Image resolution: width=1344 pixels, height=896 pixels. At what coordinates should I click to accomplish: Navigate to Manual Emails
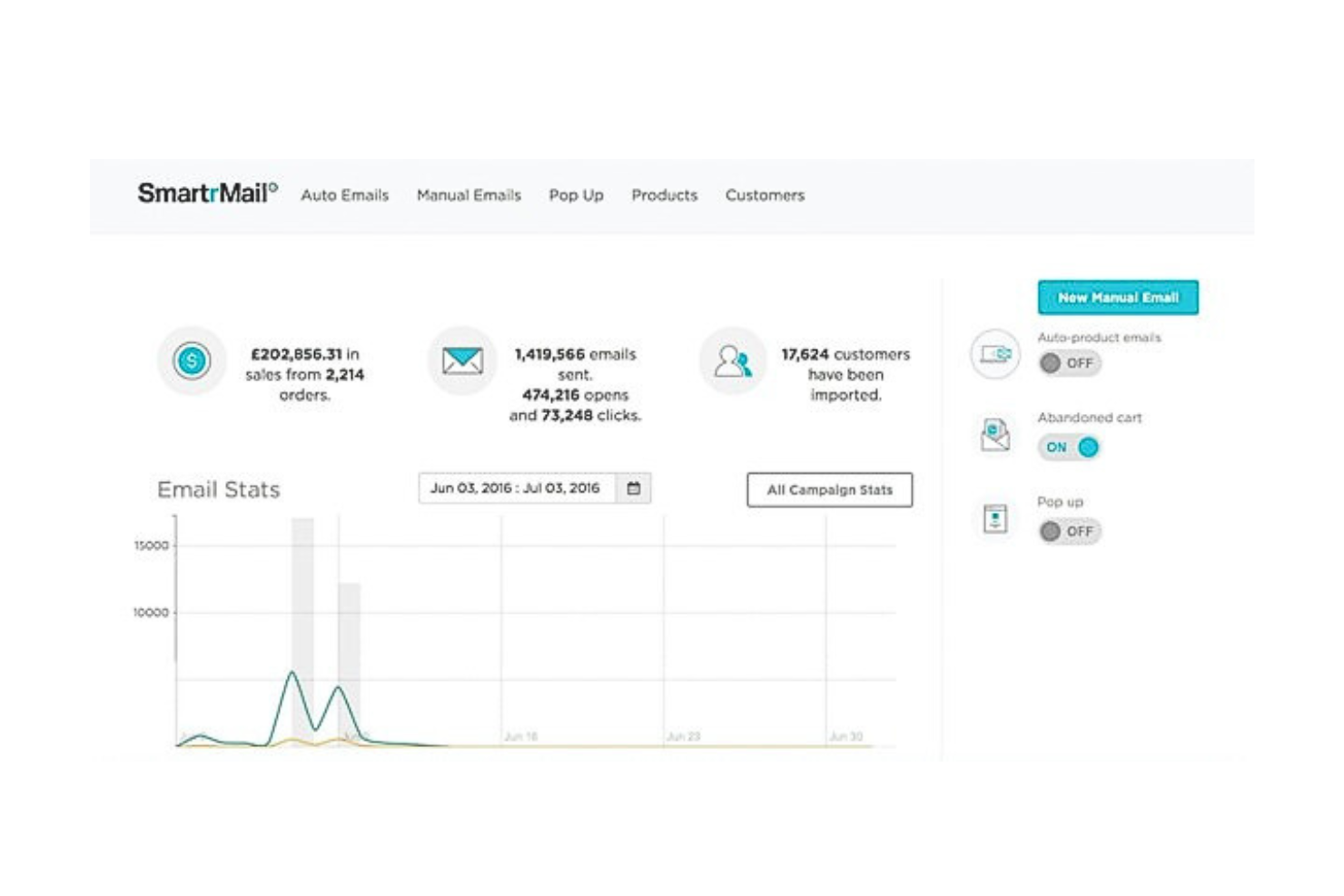coord(469,194)
